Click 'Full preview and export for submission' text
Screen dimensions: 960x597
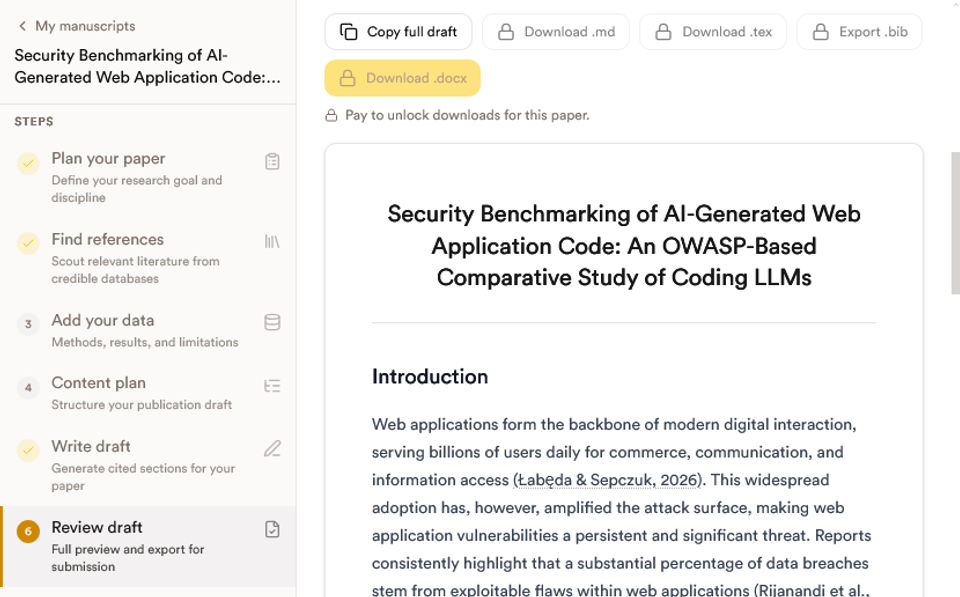tap(128, 558)
